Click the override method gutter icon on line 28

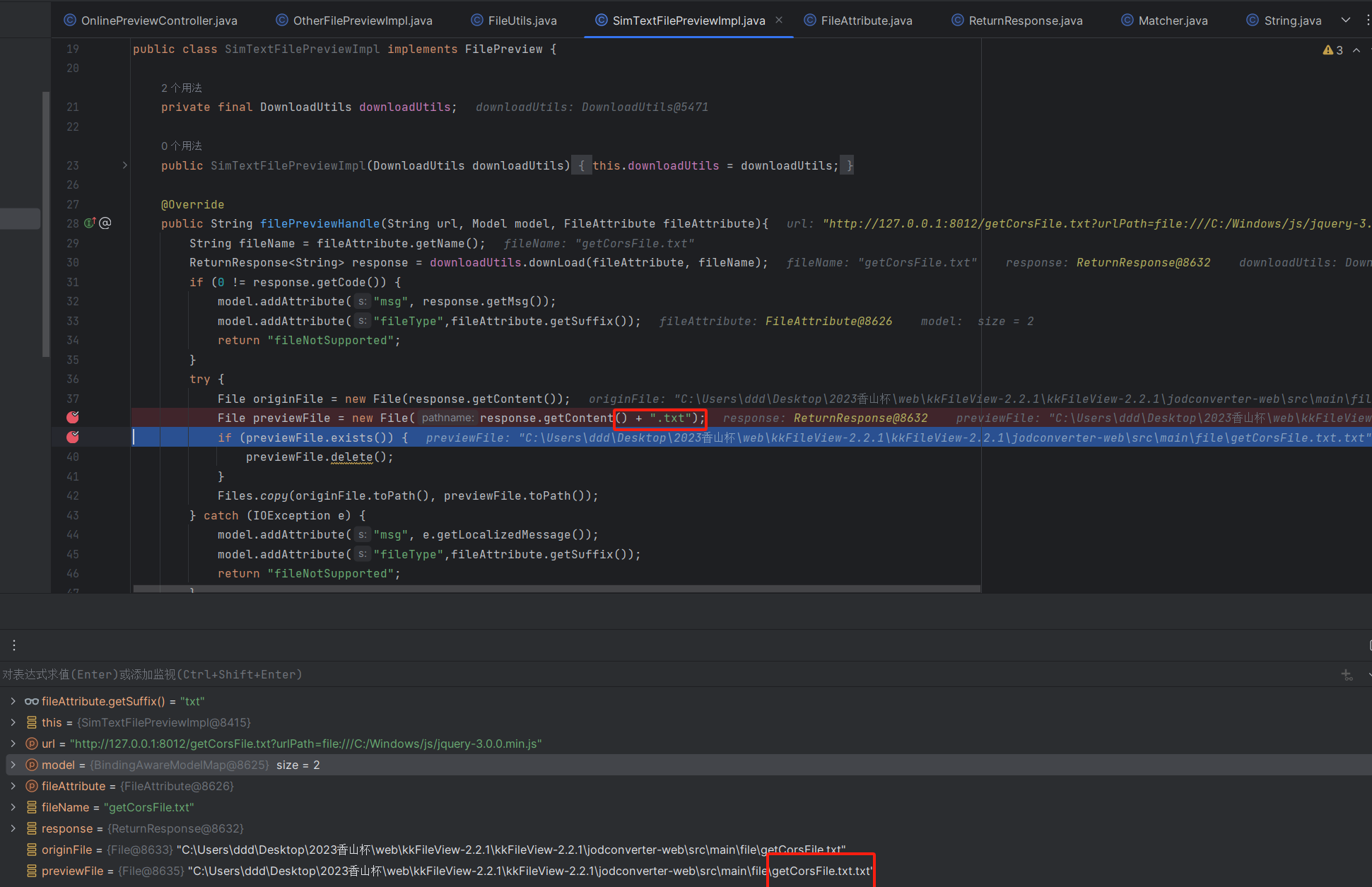[x=90, y=223]
